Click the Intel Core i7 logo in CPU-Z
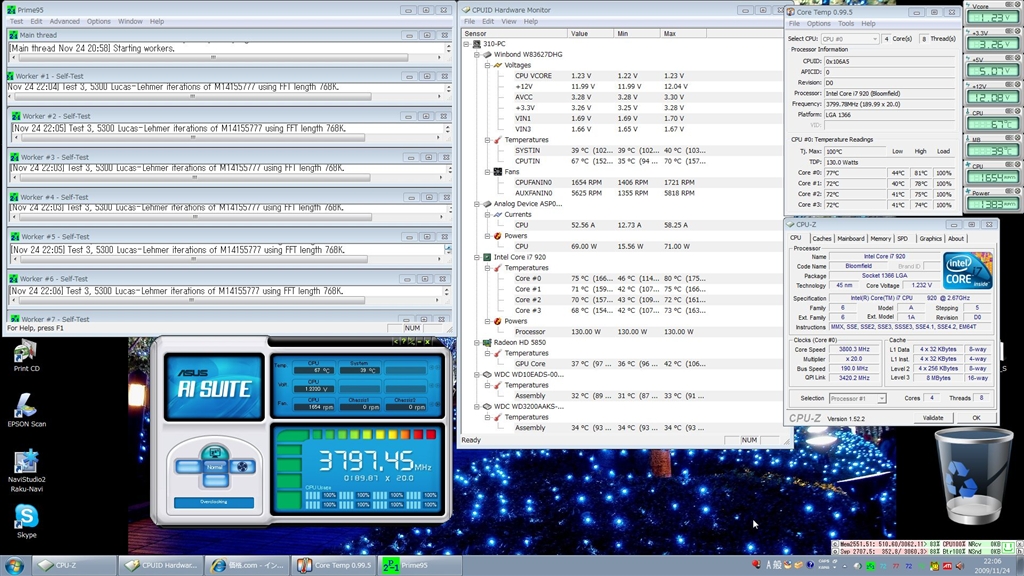 [x=968, y=270]
